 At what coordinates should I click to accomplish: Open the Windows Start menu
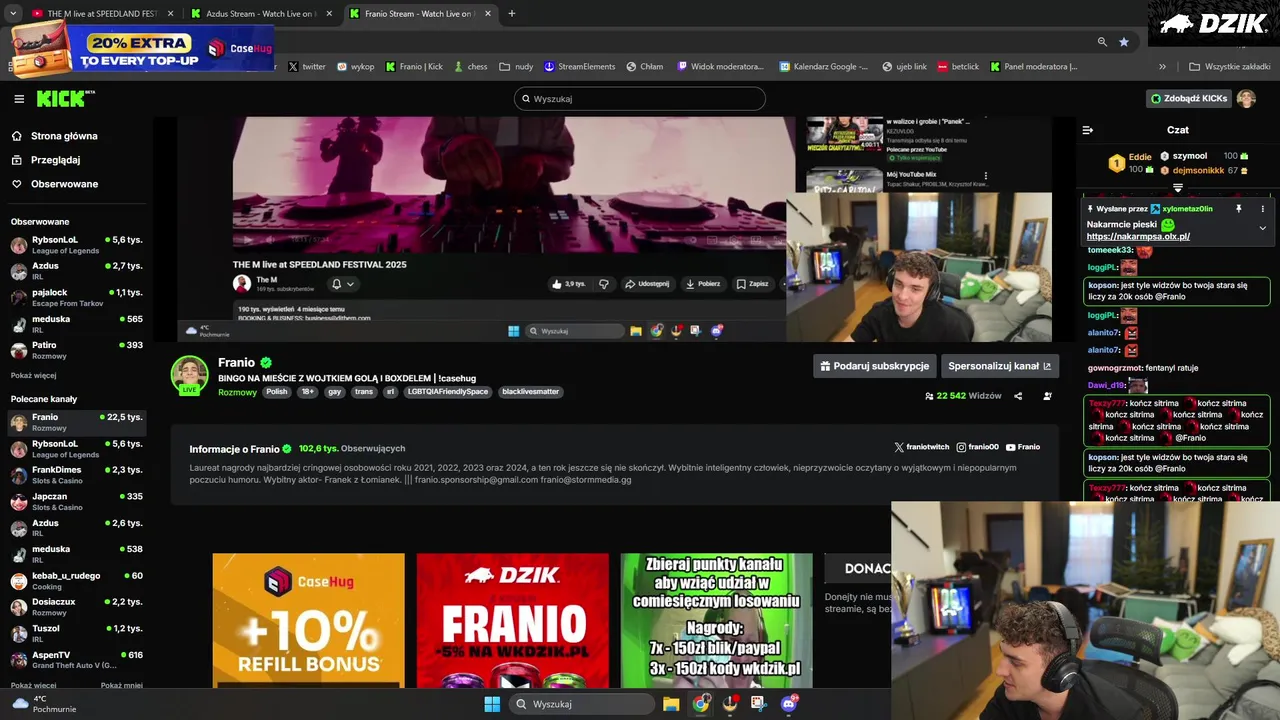492,704
